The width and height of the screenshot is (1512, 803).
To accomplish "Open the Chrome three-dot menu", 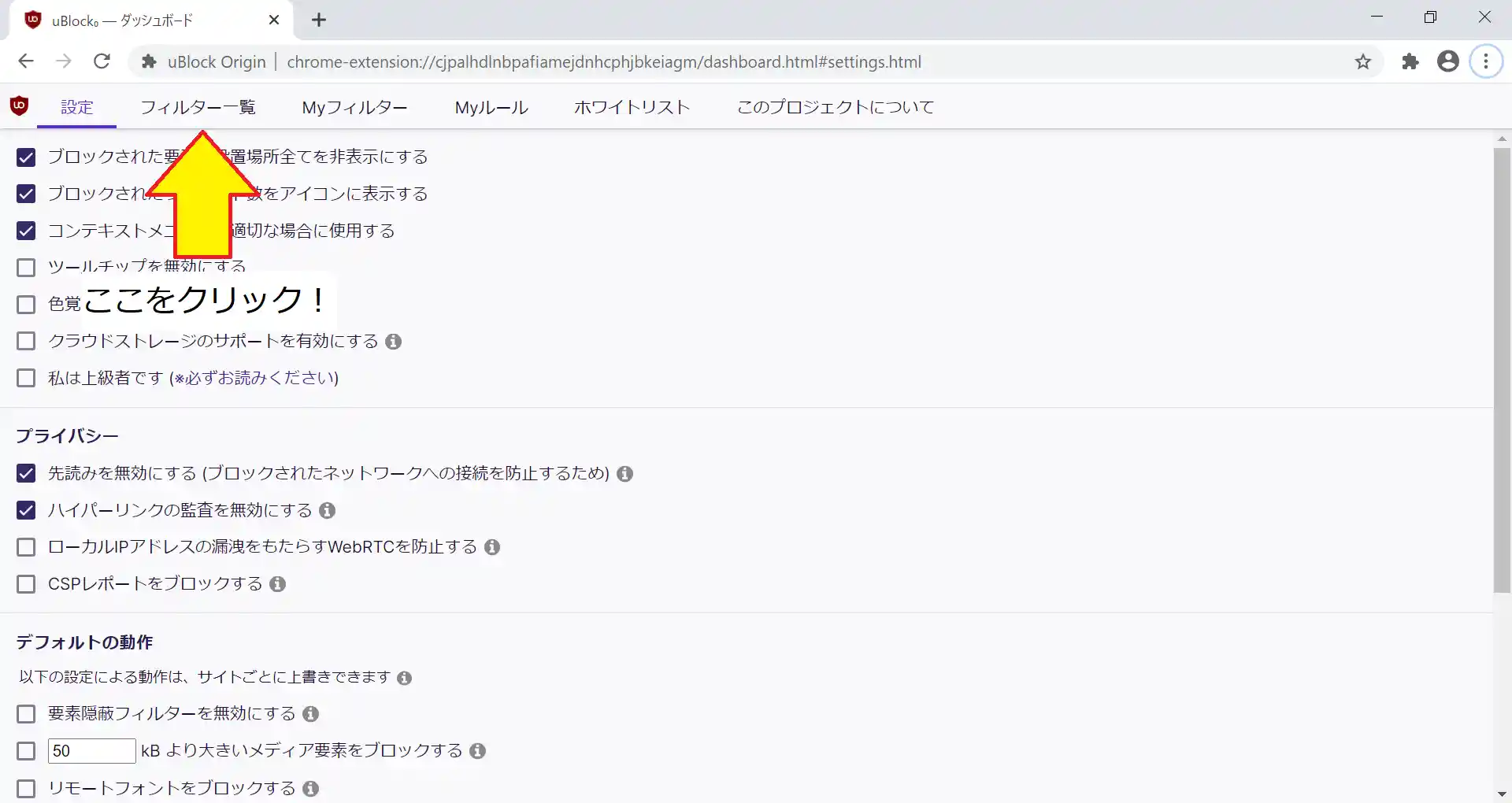I will (x=1486, y=61).
